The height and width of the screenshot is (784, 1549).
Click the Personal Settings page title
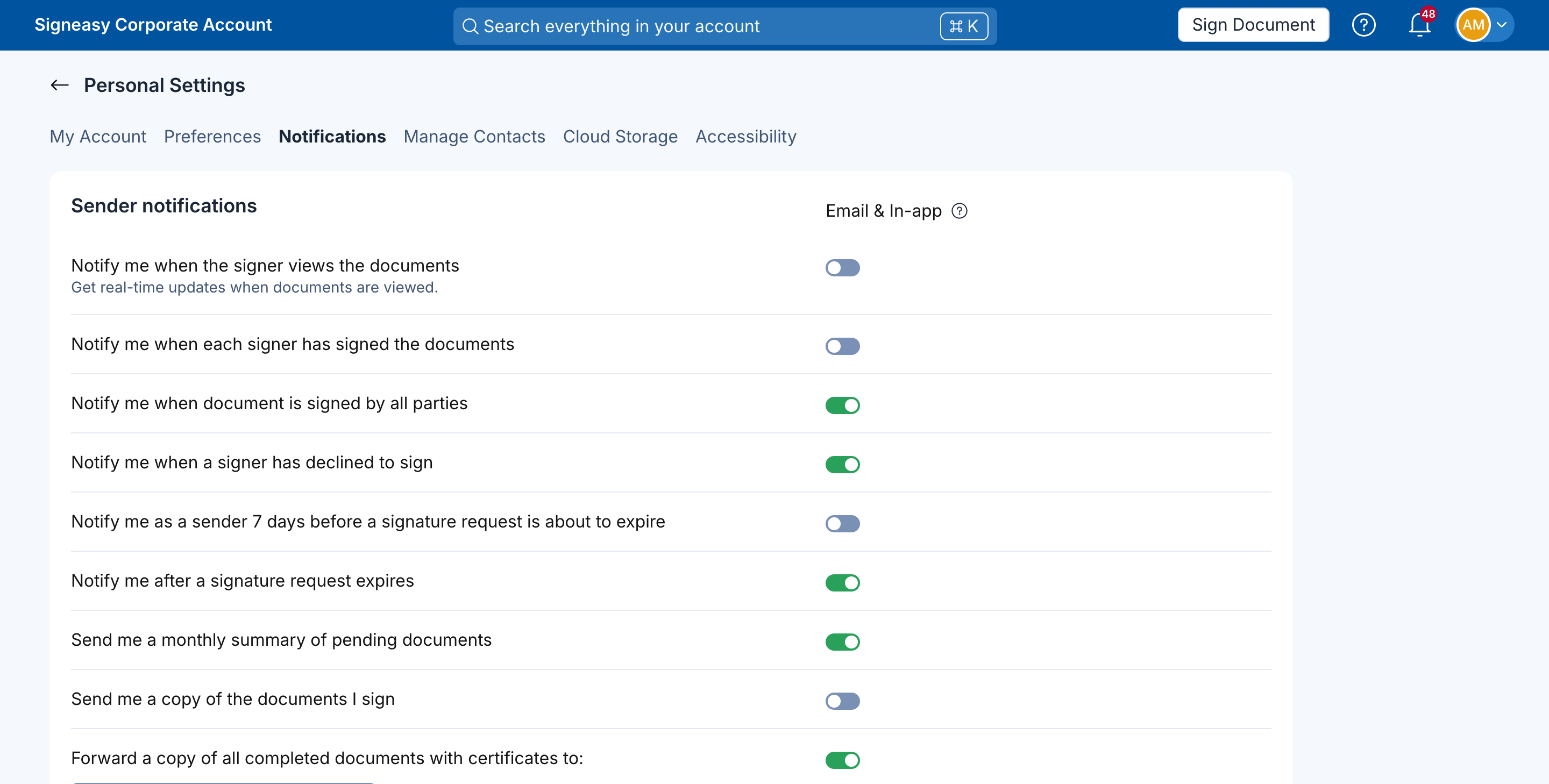coord(164,85)
